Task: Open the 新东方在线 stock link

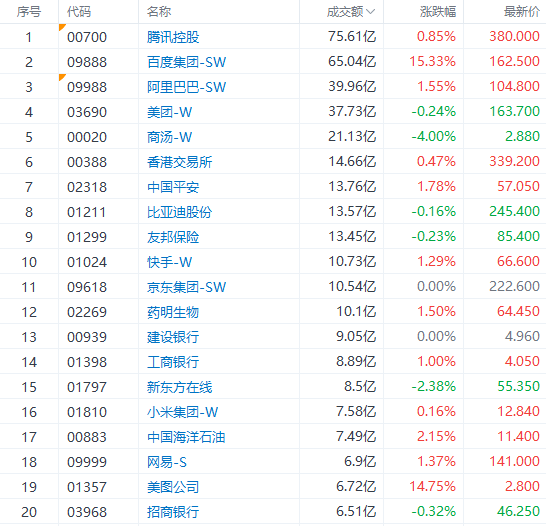Action: click(x=179, y=387)
